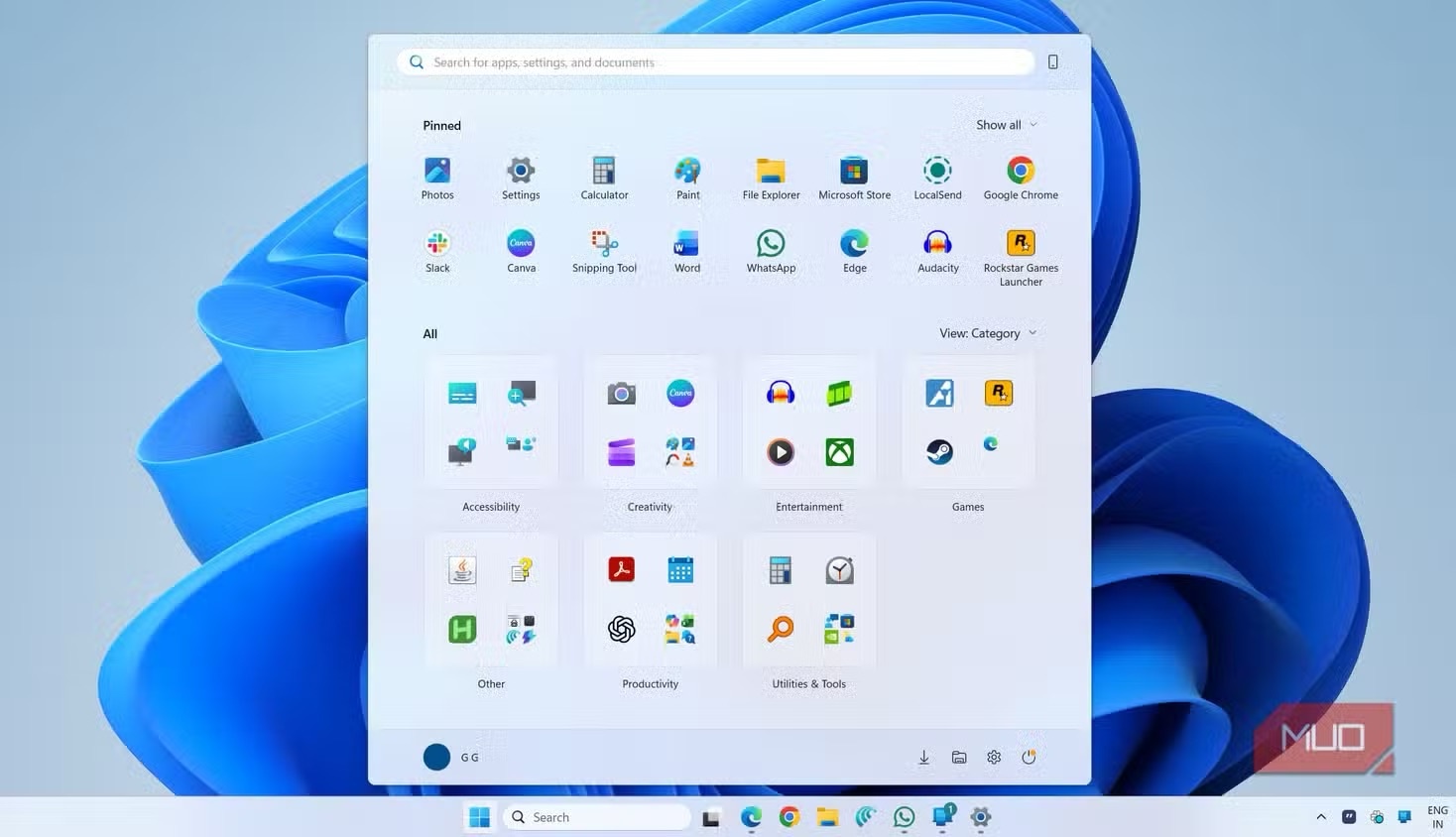
Task: Open the Microsoft Store
Action: pyautogui.click(x=853, y=170)
